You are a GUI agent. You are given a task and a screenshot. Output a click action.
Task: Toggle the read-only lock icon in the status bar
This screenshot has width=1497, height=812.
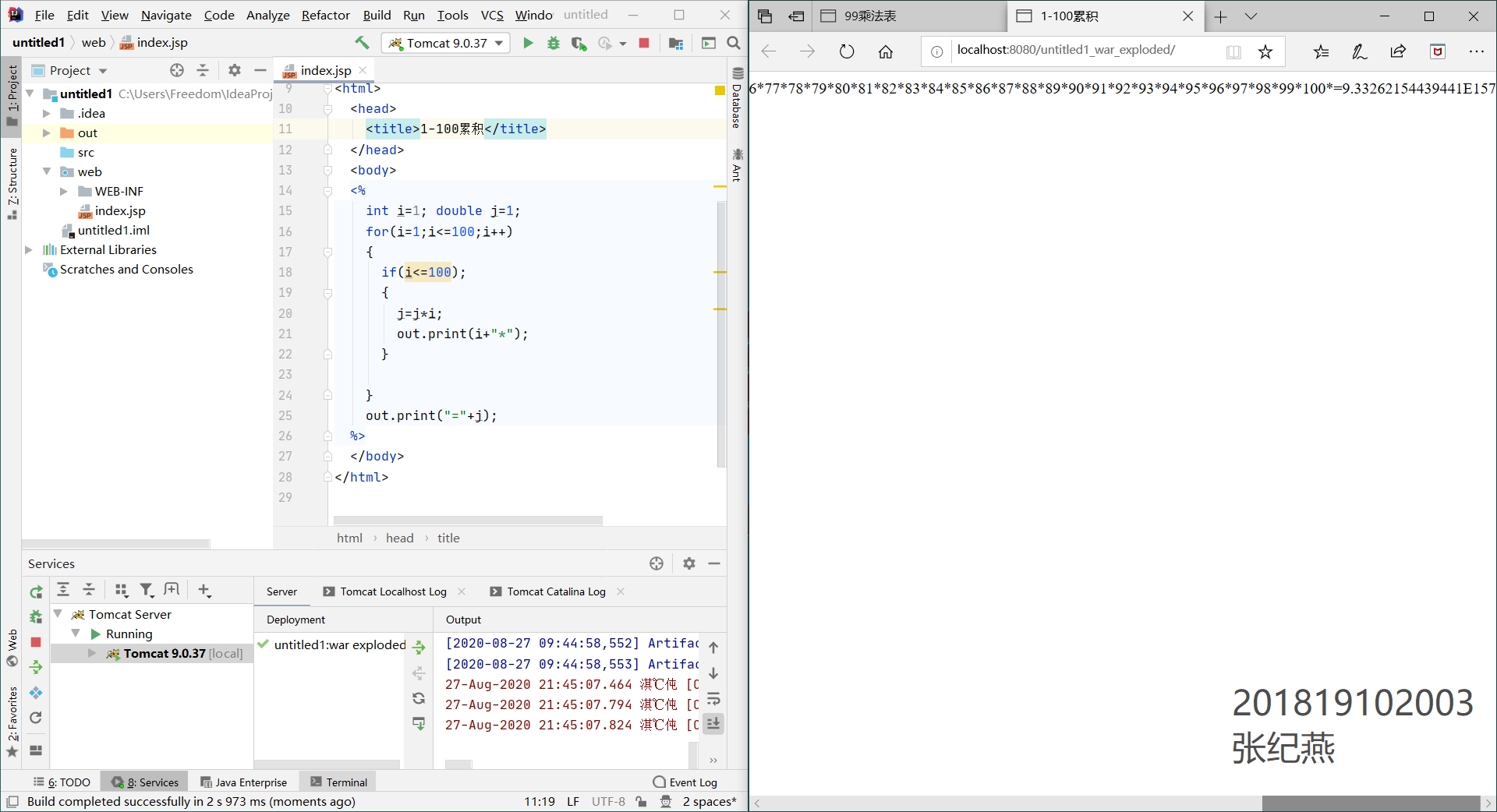(641, 802)
